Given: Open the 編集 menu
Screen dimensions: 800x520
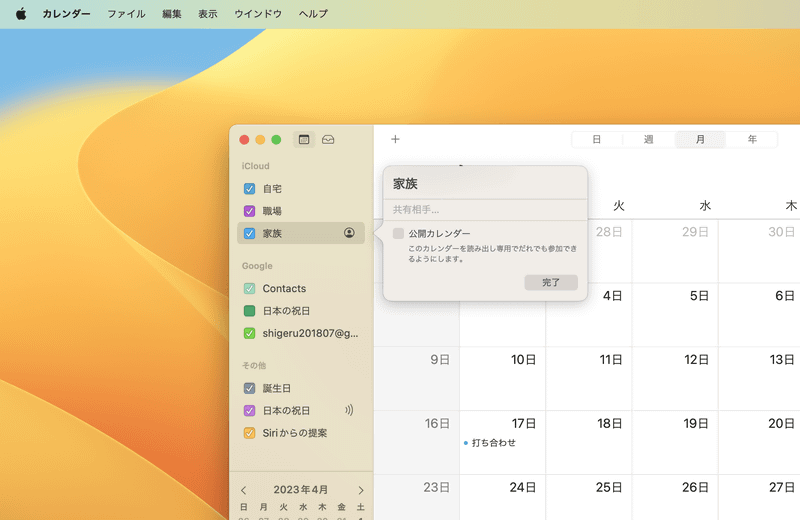Looking at the screenshot, I should (171, 14).
